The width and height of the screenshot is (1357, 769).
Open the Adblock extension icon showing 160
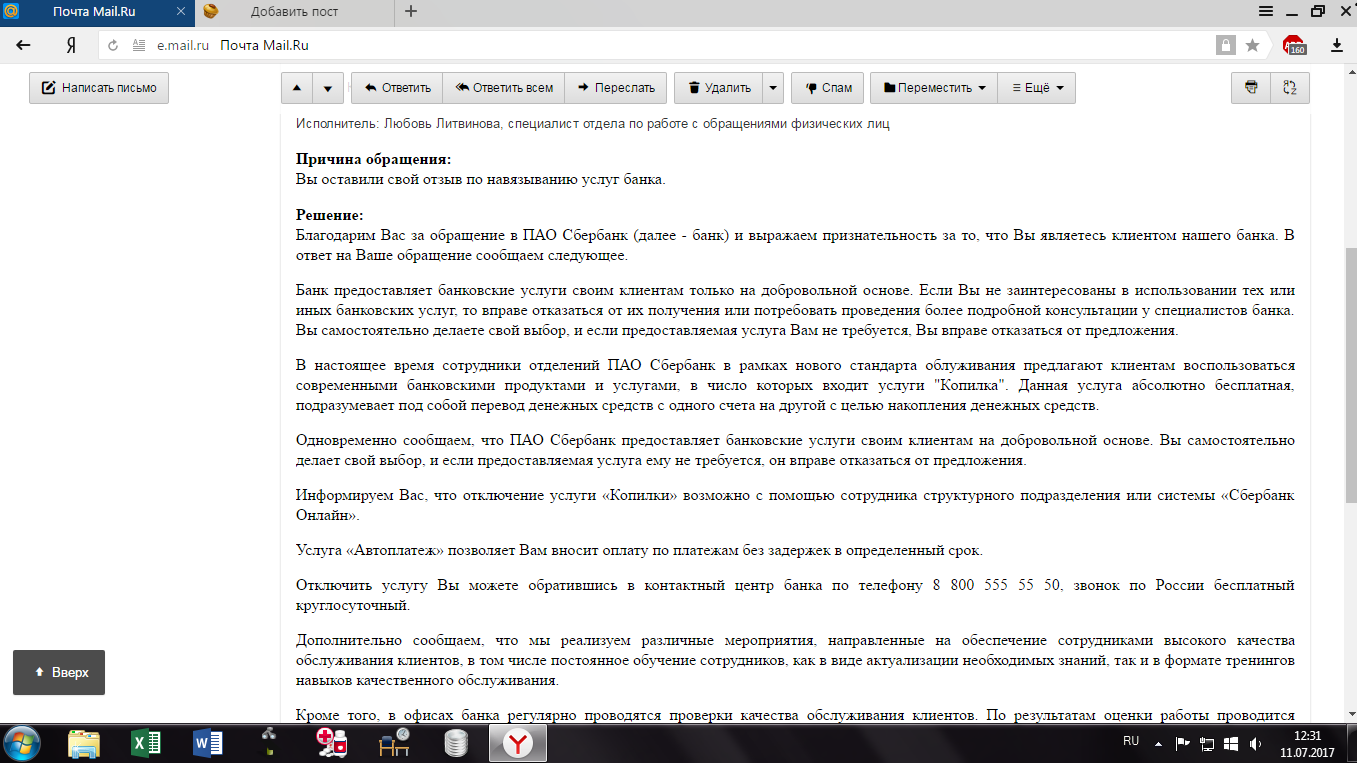click(x=1295, y=45)
